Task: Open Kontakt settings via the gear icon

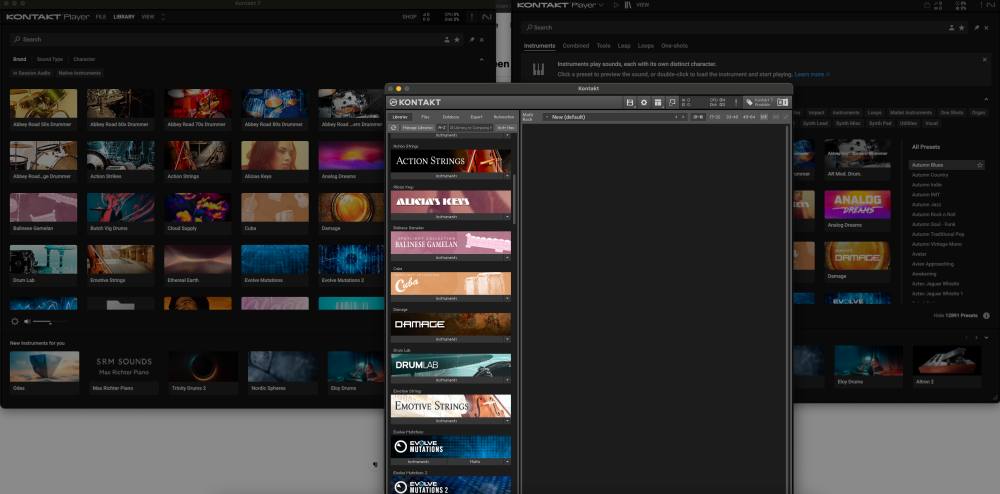Action: click(644, 102)
